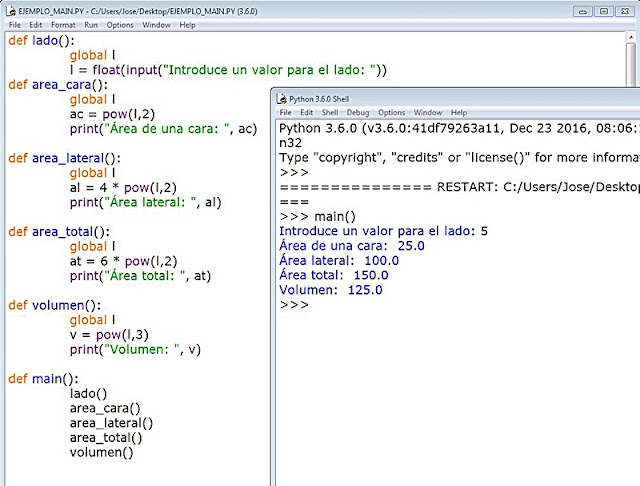
Task: Click the IDLE Python icon in editor title bar
Action: 11,11
